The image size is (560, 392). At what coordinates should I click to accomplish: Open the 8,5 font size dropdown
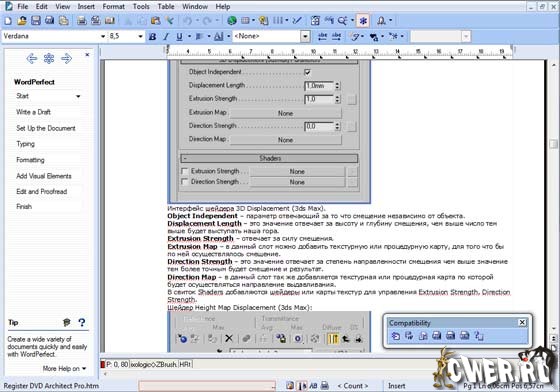140,36
